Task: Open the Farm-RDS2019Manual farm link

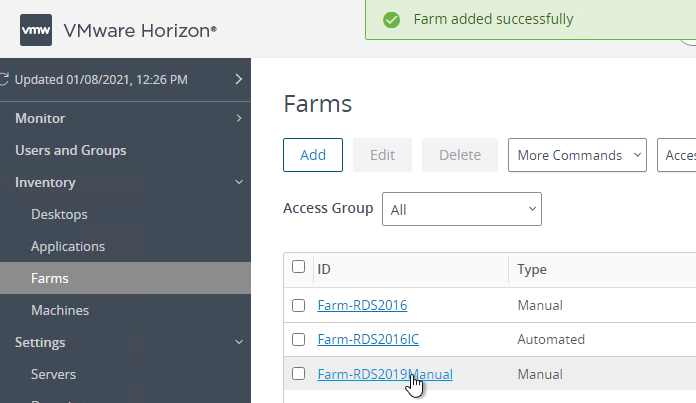Action: tap(385, 374)
